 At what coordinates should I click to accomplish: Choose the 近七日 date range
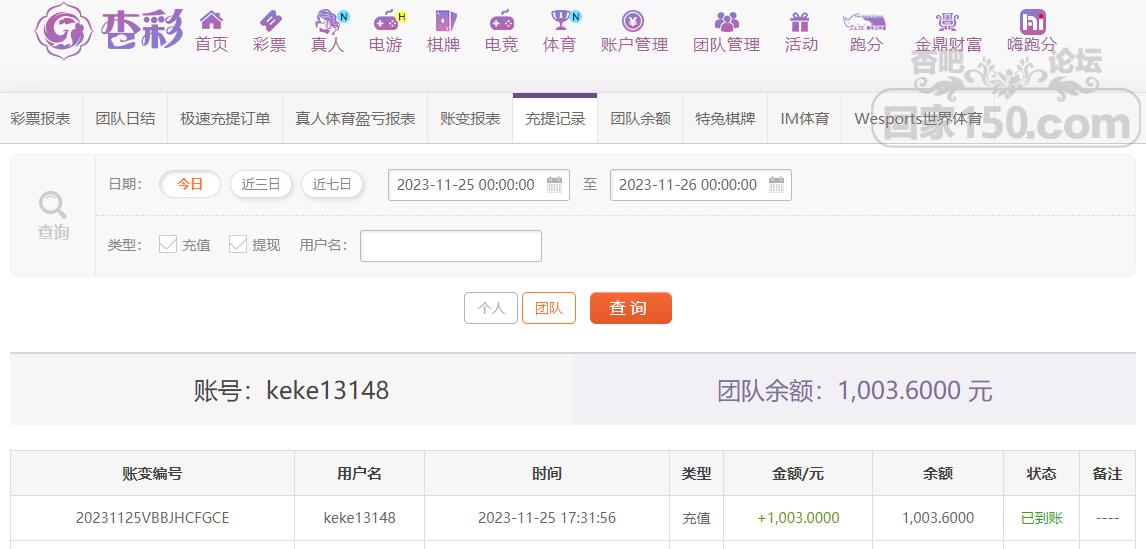331,184
